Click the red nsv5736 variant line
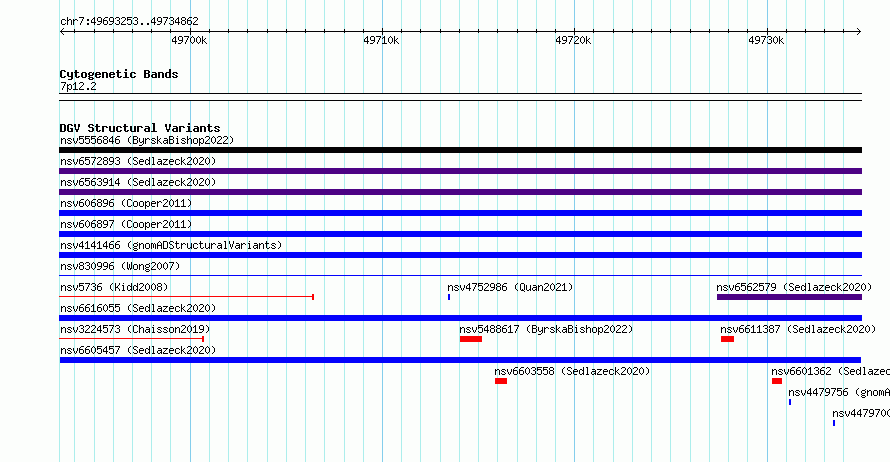Screen dimensions: 890x462 [x=187, y=297]
